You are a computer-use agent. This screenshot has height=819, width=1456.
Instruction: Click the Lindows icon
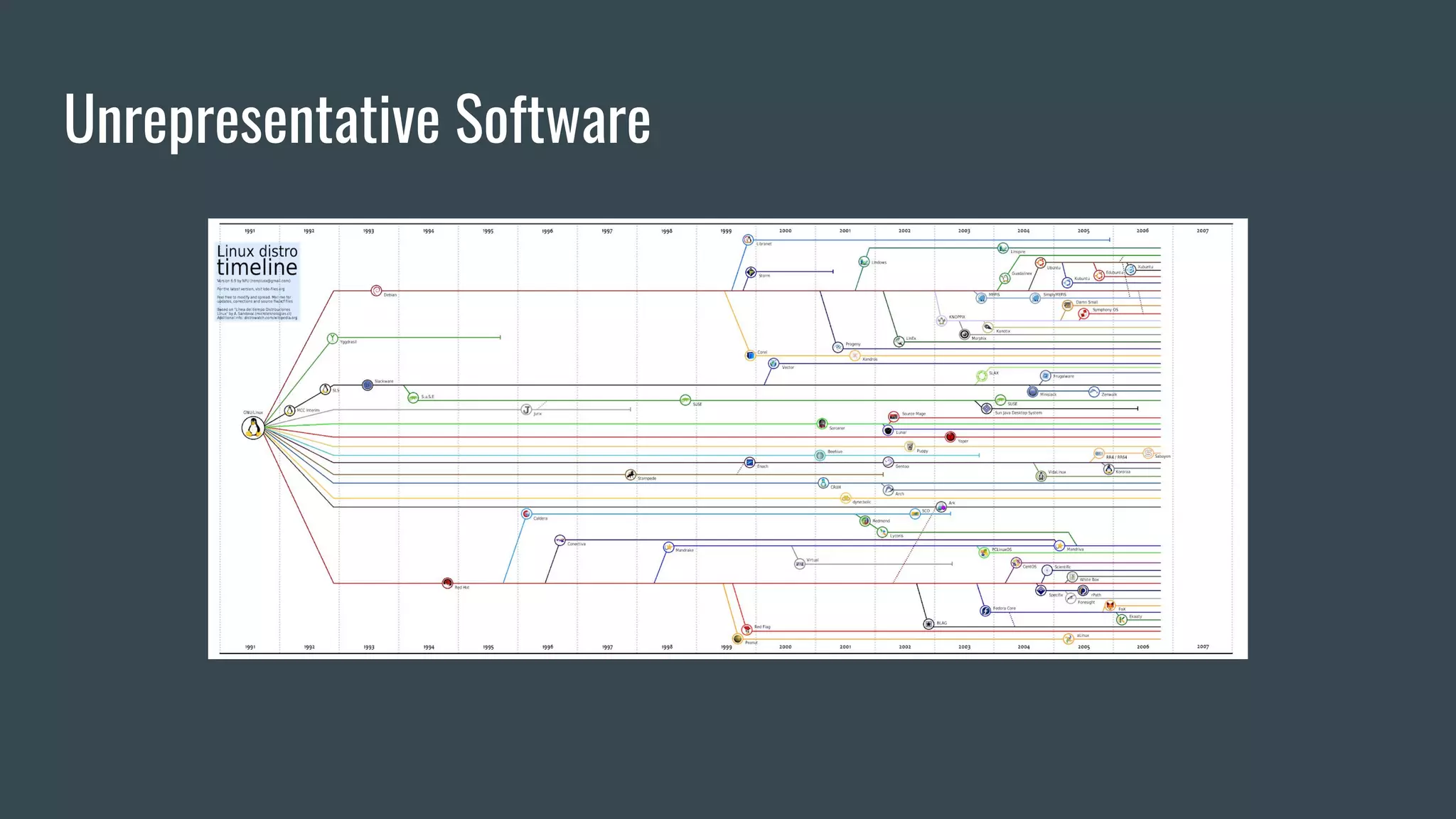[x=864, y=262]
